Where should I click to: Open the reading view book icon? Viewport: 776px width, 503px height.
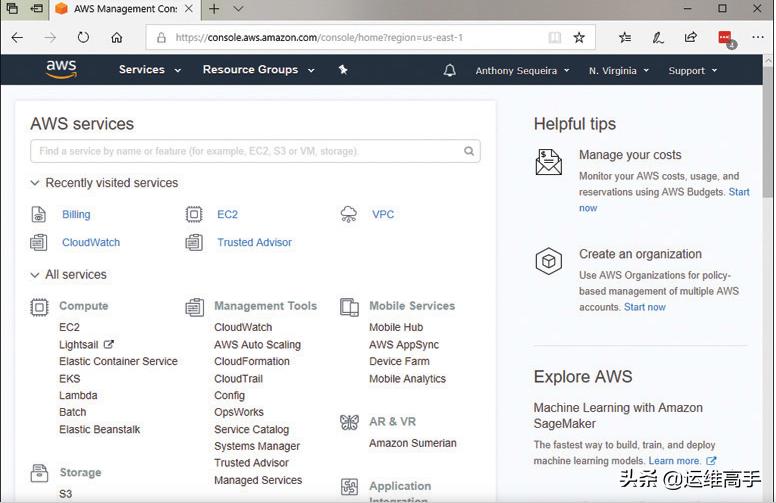[x=555, y=38]
